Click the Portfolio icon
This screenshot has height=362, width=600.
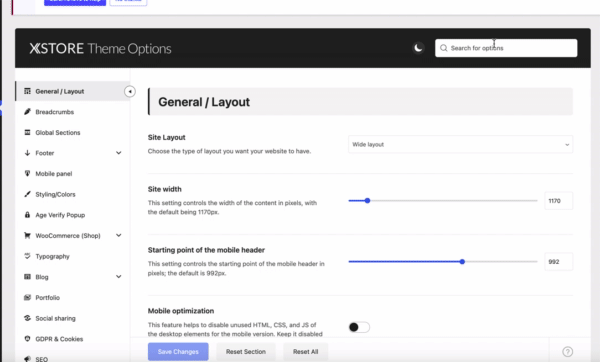coord(27,297)
